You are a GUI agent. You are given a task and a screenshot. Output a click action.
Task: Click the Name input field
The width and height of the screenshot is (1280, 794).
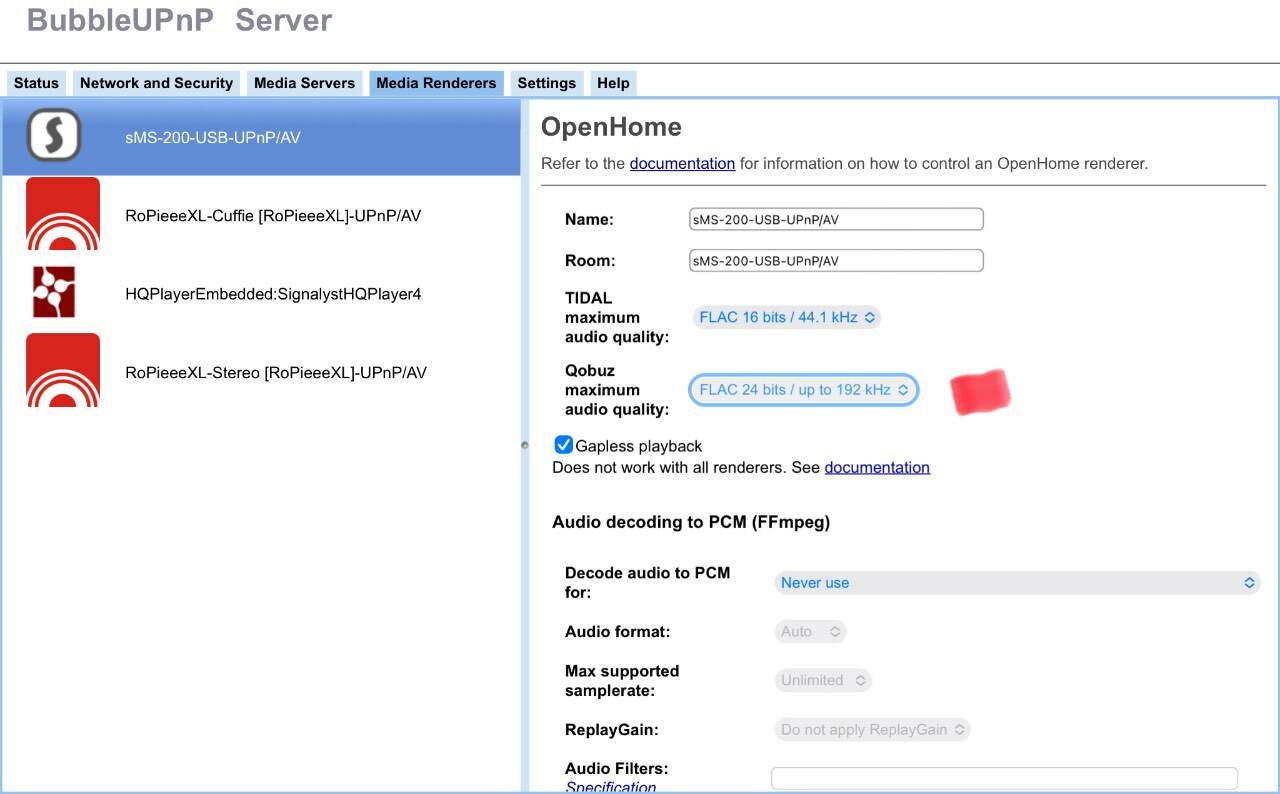tap(836, 219)
